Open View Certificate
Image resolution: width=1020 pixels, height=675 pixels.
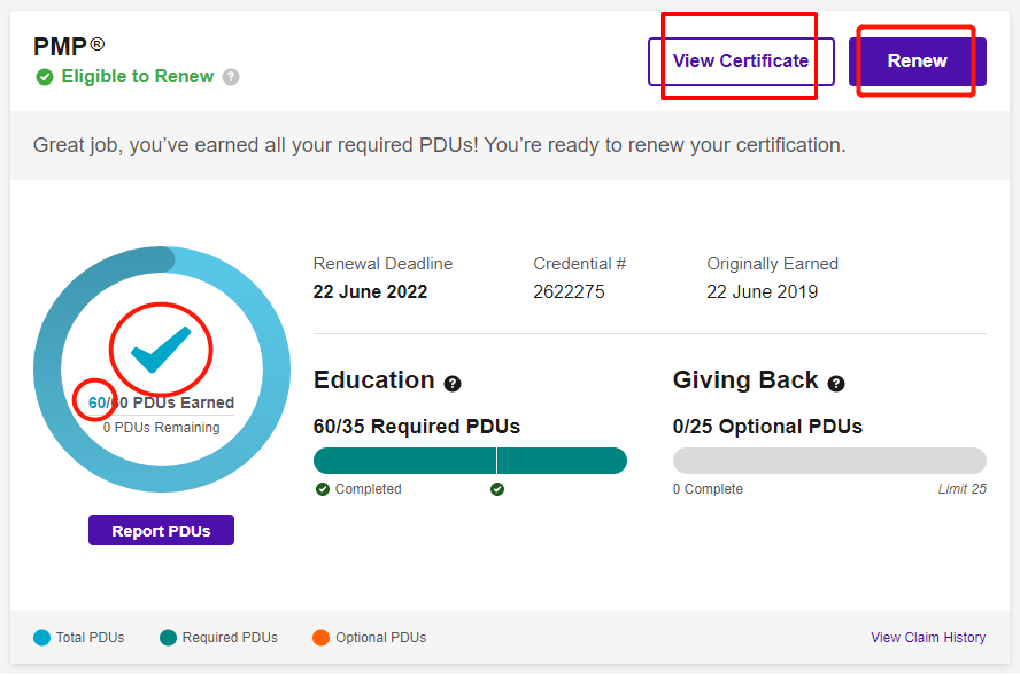click(x=740, y=61)
